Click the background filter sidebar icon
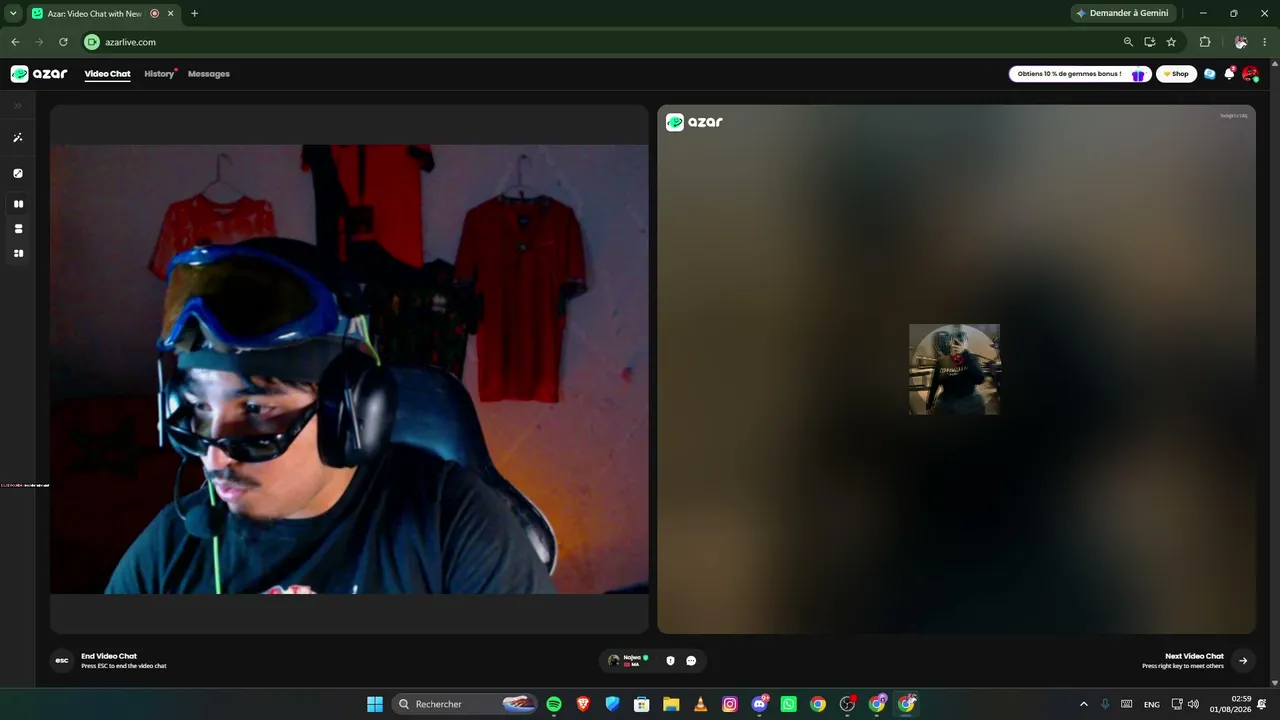This screenshot has height=720, width=1280. [18, 173]
